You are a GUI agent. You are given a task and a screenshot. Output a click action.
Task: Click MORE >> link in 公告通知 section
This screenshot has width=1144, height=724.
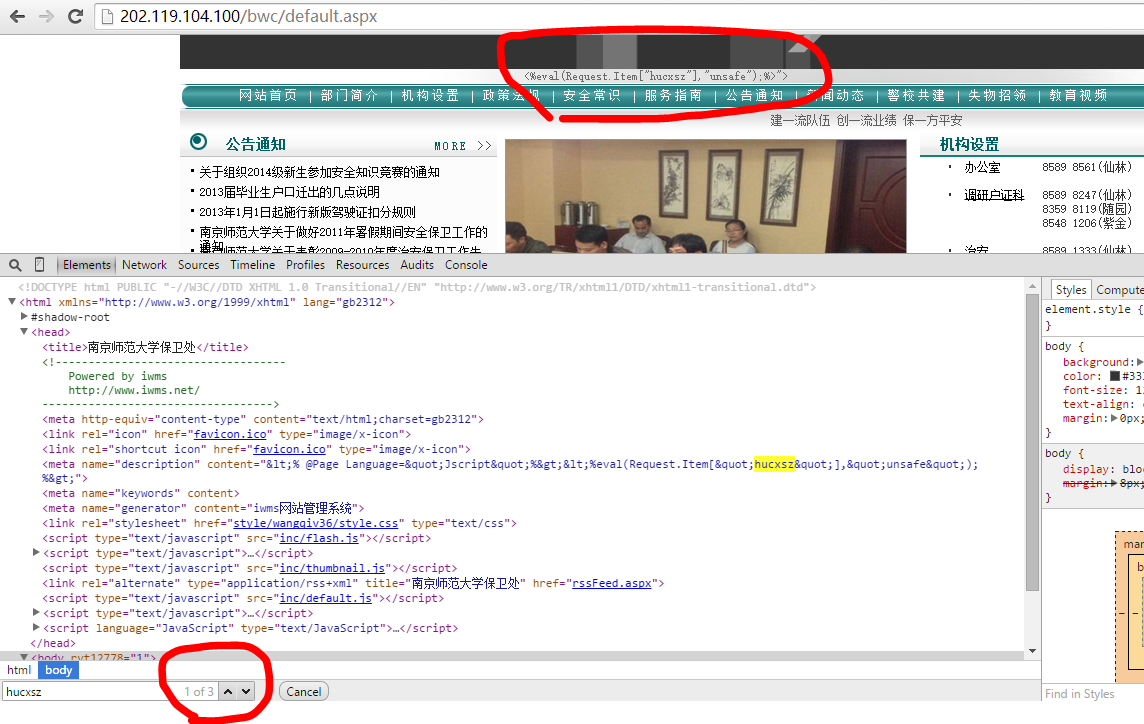point(463,146)
